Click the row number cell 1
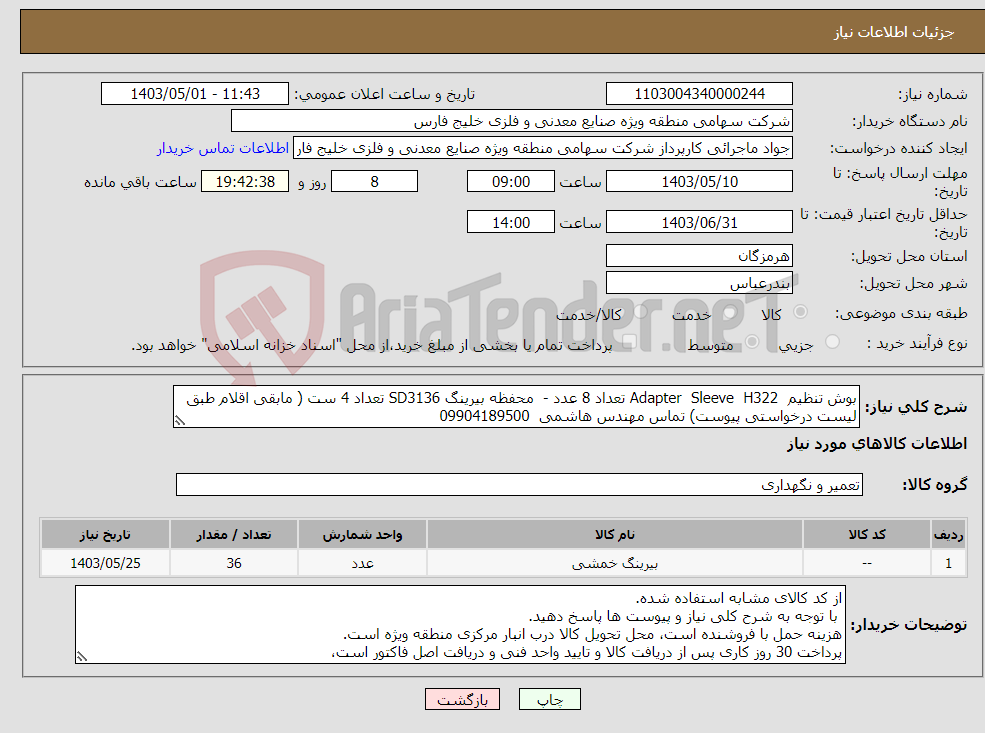The width and height of the screenshot is (985, 733). point(948,563)
